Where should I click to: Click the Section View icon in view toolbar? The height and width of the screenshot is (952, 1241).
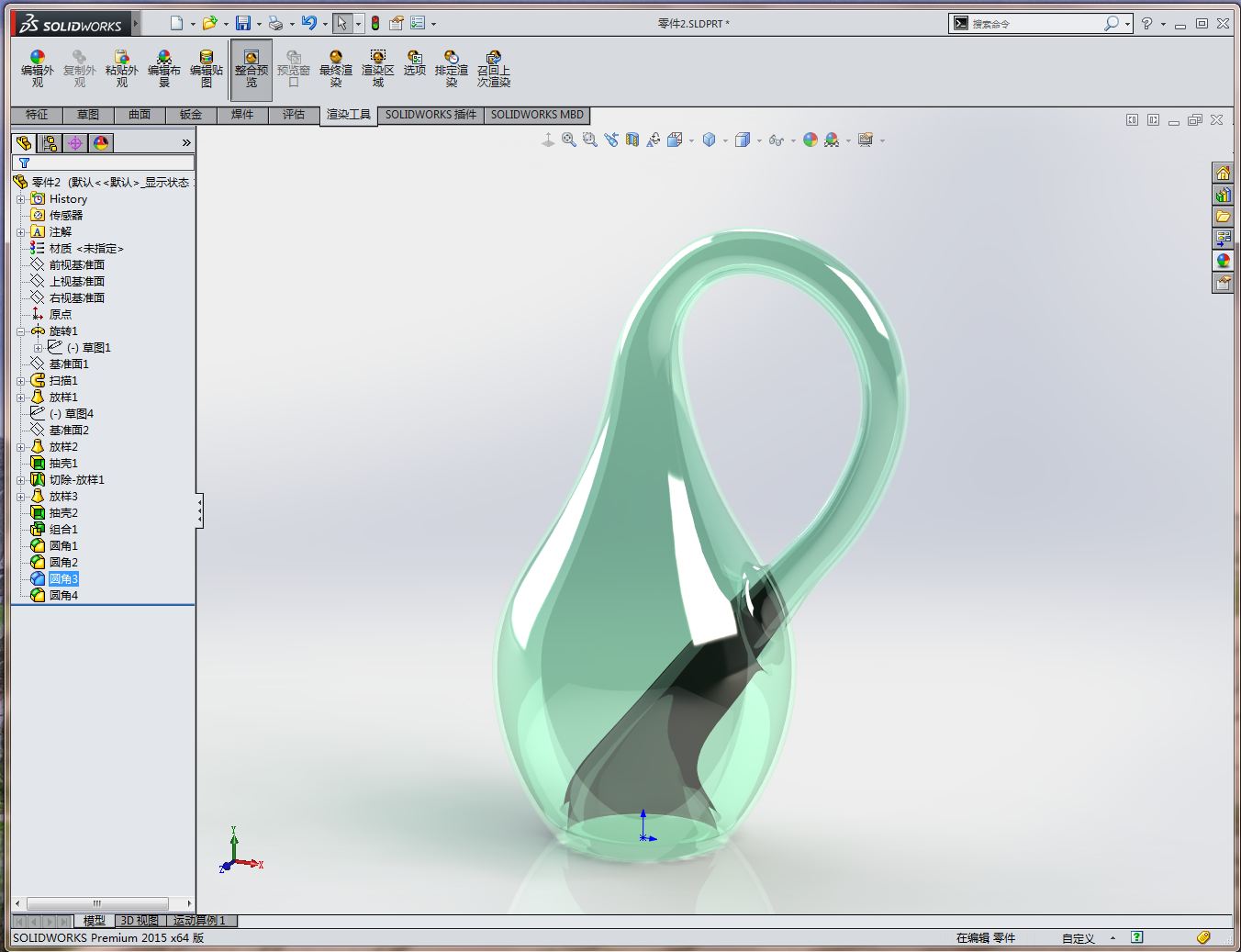pos(632,140)
